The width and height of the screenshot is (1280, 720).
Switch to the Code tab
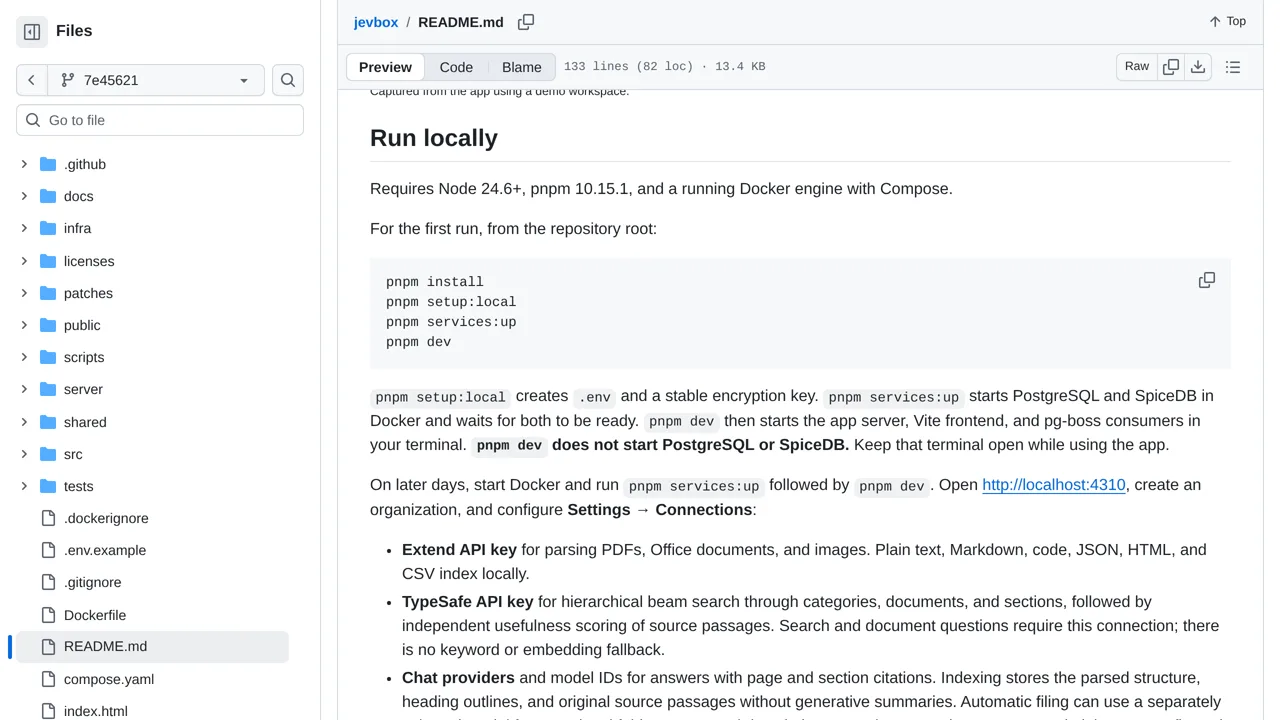pyautogui.click(x=456, y=67)
